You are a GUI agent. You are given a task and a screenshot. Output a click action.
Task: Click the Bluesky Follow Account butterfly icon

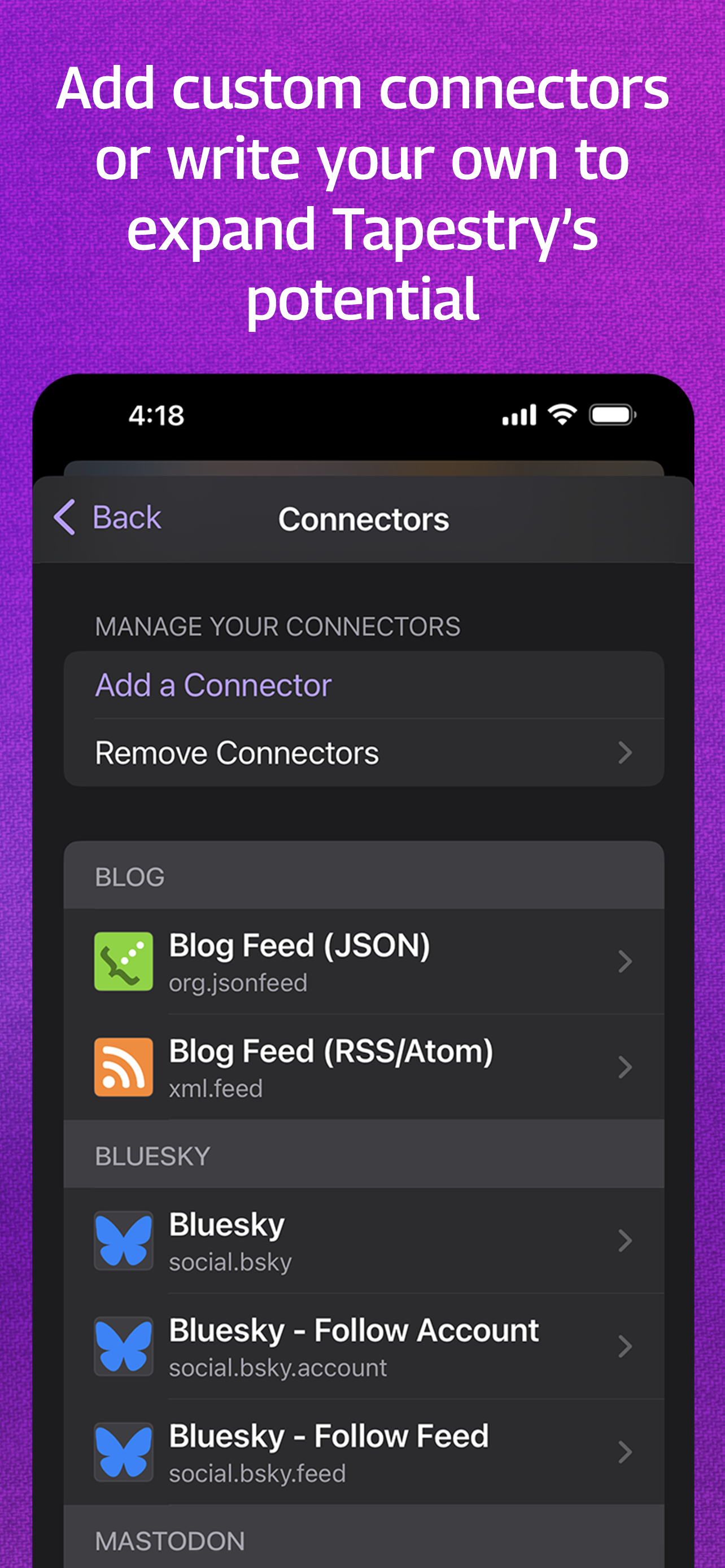pyautogui.click(x=124, y=1346)
